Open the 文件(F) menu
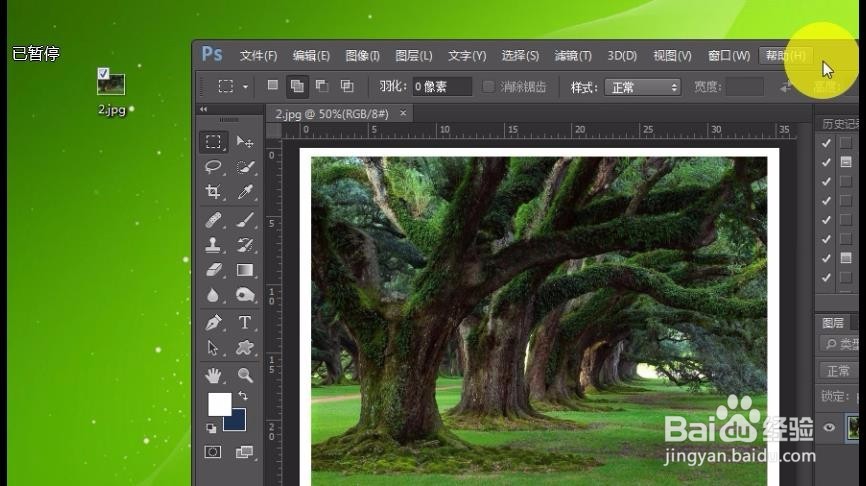The image size is (866, 486). pos(258,56)
